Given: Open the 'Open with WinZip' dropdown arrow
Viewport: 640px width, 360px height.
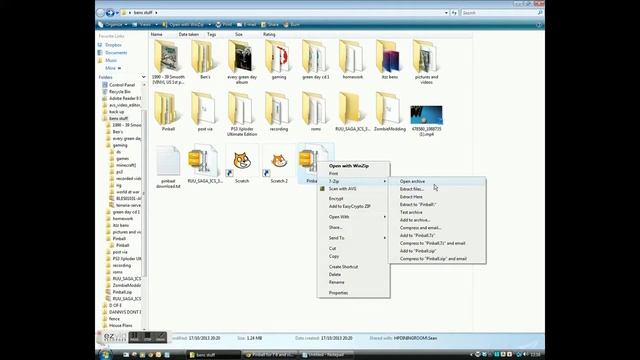Looking at the screenshot, I should tap(209, 24).
